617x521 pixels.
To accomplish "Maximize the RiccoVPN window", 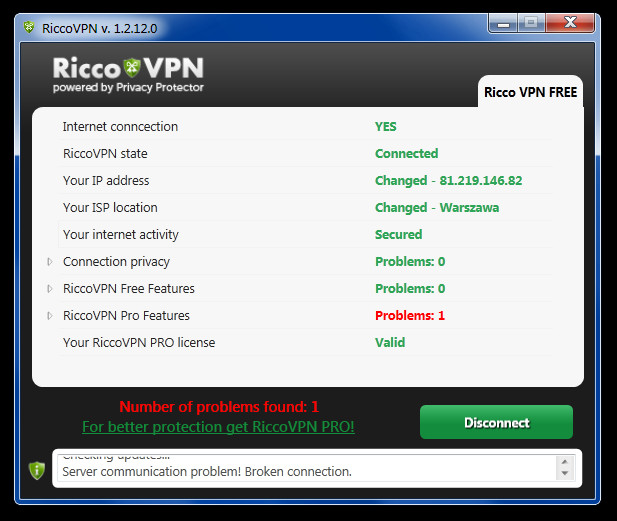I will (531, 23).
